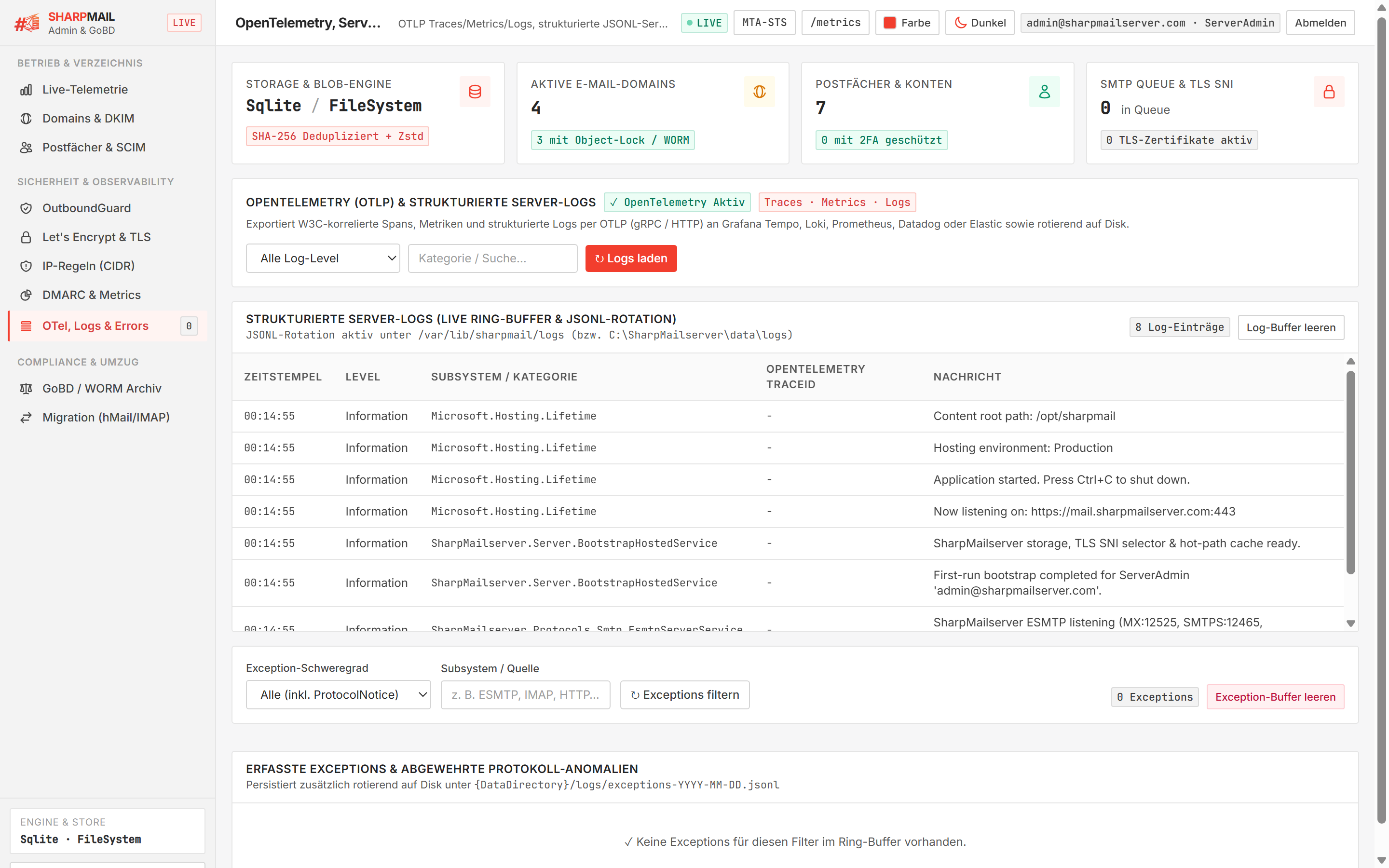Click the IP-Regeln (CIDR) shield icon
The image size is (1389, 868).
[x=26, y=266]
